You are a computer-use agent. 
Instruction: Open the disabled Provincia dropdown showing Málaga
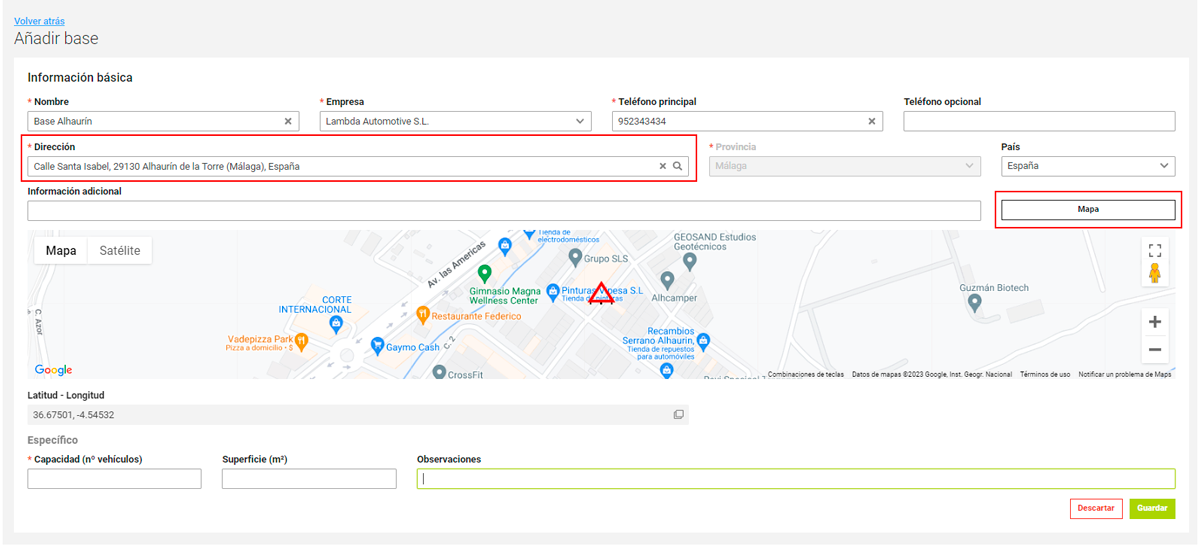[845, 166]
